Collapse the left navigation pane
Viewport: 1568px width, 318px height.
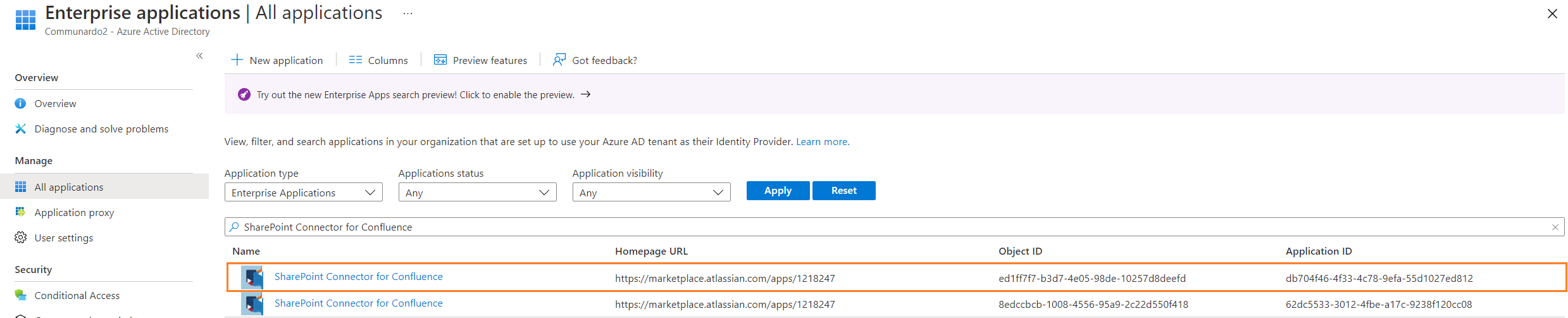pyautogui.click(x=199, y=56)
